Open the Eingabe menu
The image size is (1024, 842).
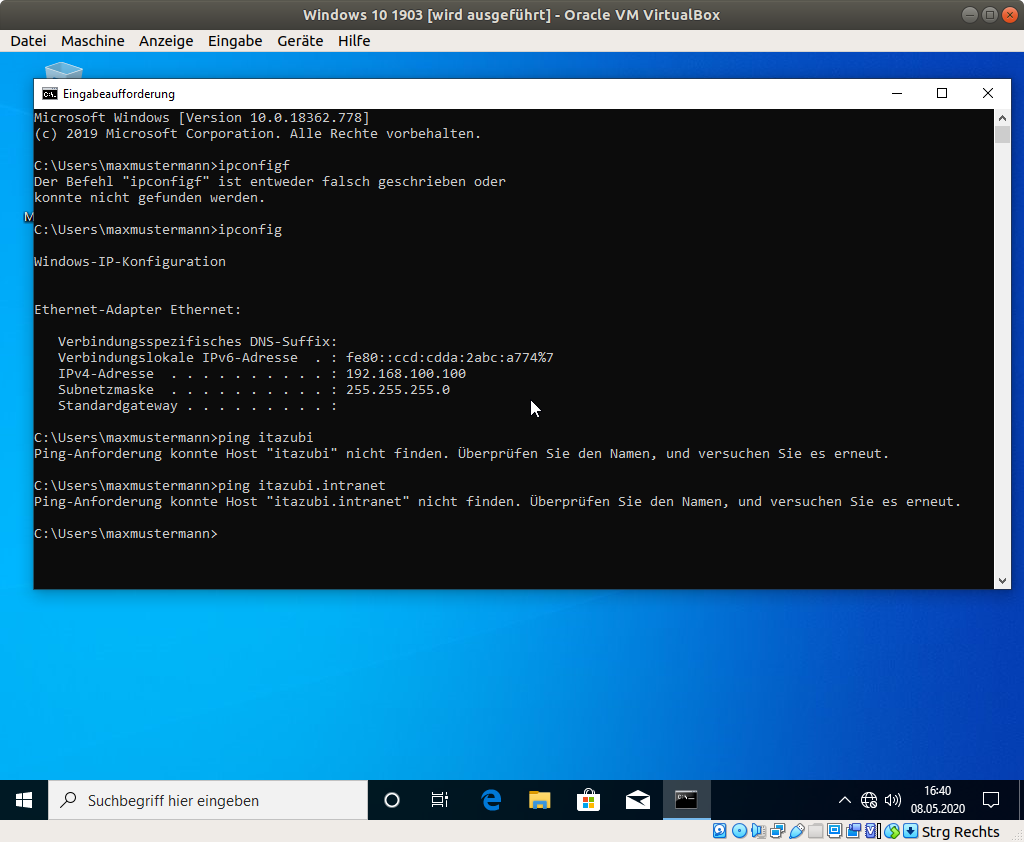coord(235,40)
